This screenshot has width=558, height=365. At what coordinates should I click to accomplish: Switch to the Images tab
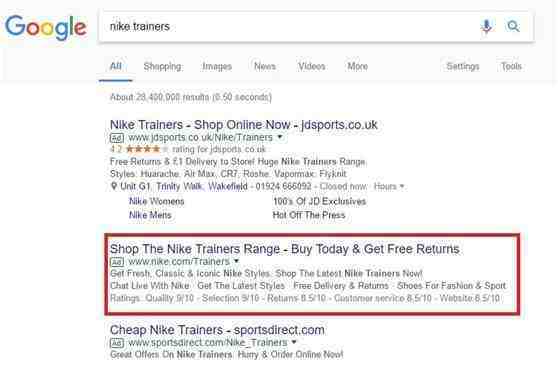[x=217, y=67]
